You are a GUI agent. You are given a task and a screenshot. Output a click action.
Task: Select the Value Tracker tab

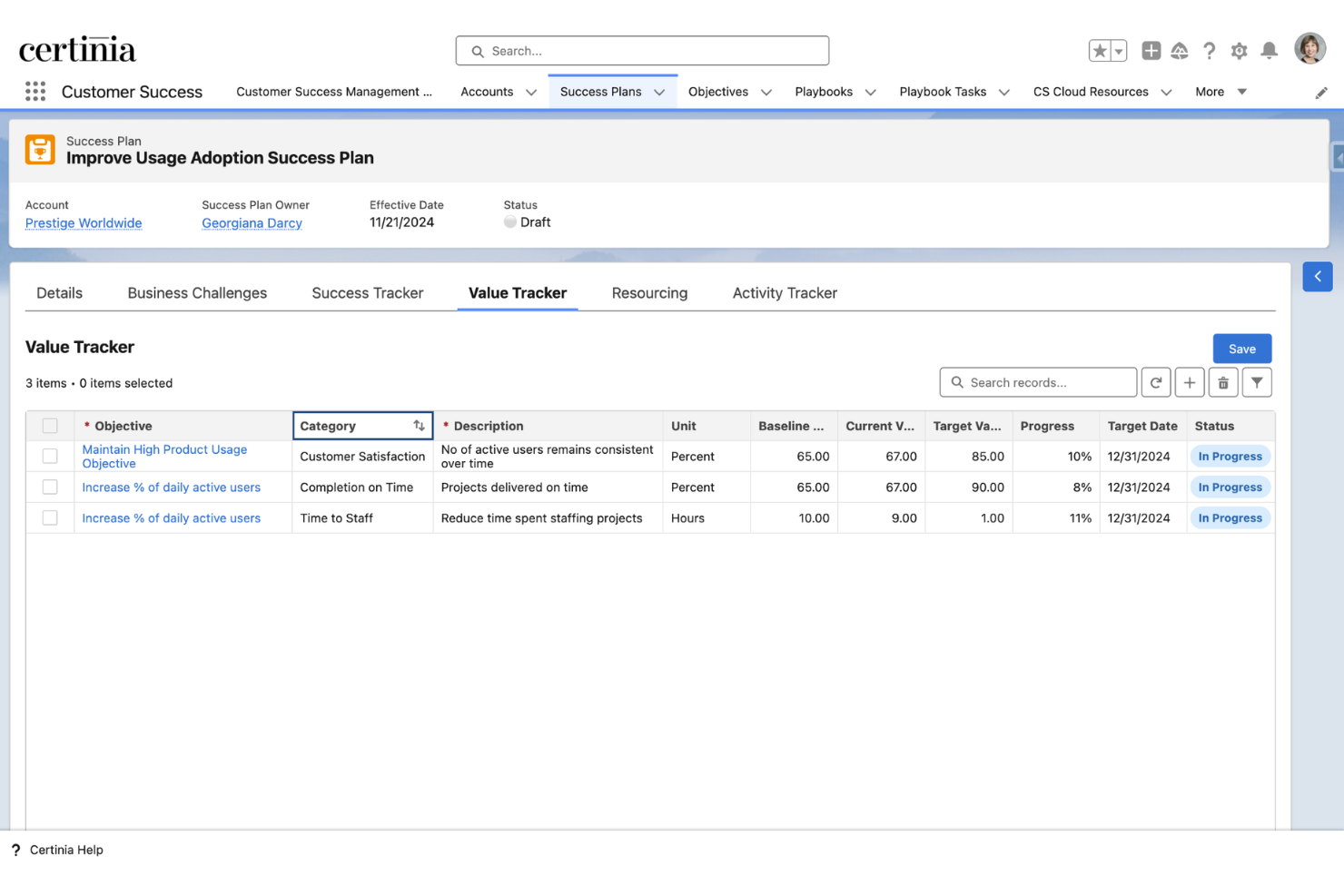(x=518, y=293)
